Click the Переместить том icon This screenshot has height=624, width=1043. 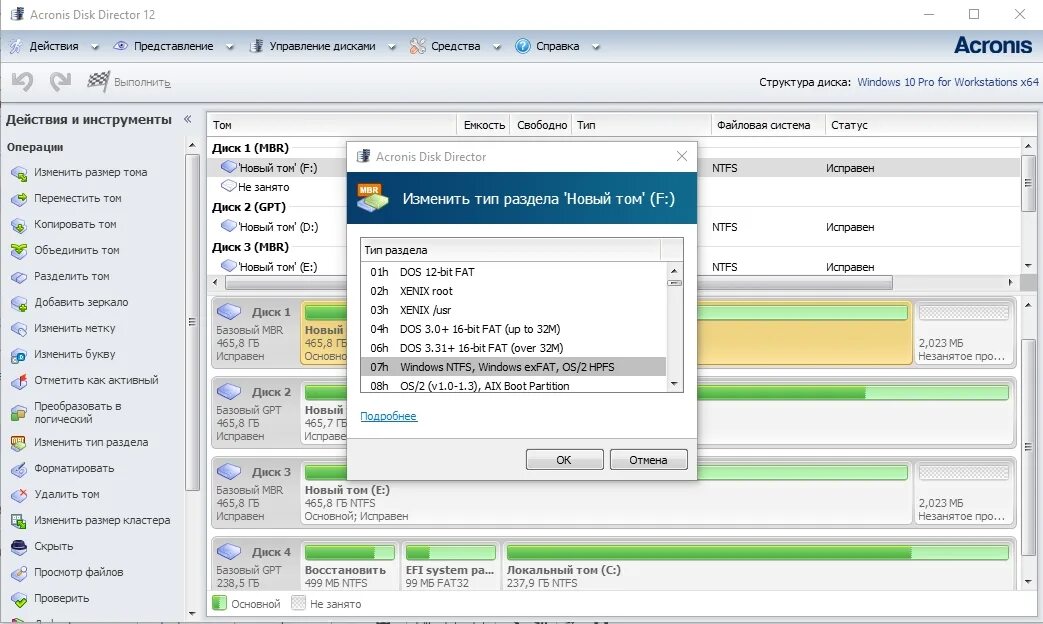(x=19, y=199)
